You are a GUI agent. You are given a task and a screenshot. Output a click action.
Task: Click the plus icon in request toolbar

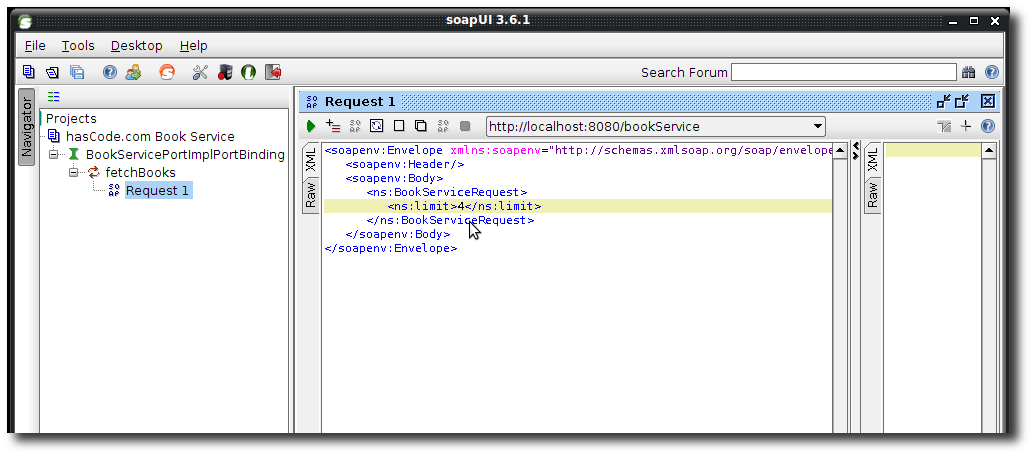pos(966,126)
